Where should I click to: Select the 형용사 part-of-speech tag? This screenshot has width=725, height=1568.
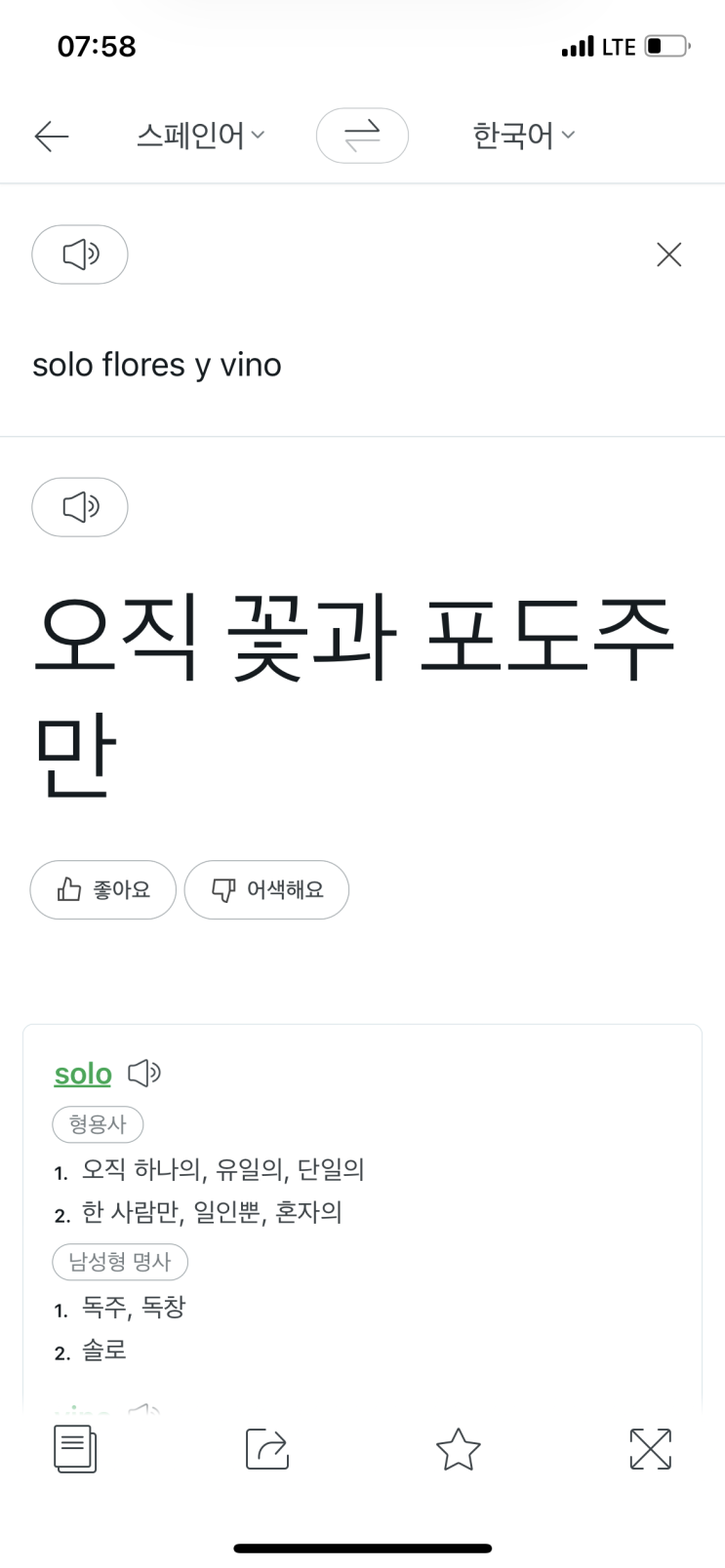(98, 1124)
